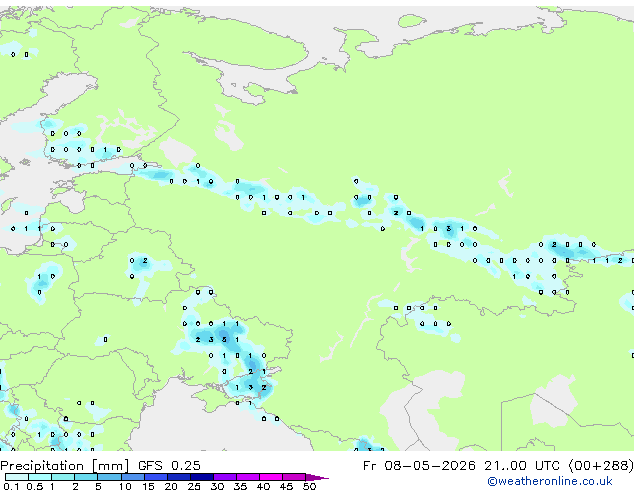Click the '0.1' label under the legend
Screen dimensions: 634x490
11,486
